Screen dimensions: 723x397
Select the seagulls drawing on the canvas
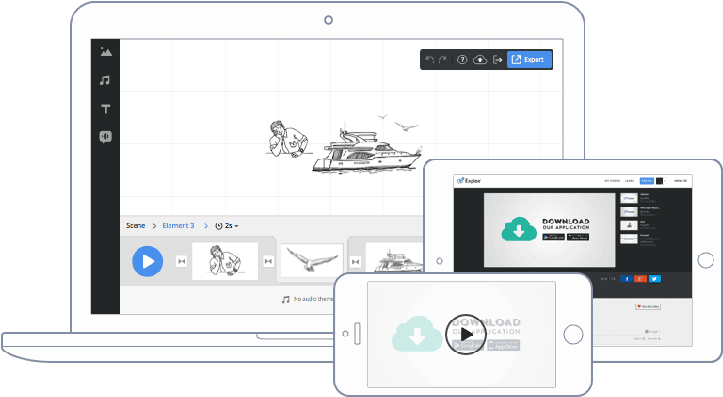(x=399, y=123)
